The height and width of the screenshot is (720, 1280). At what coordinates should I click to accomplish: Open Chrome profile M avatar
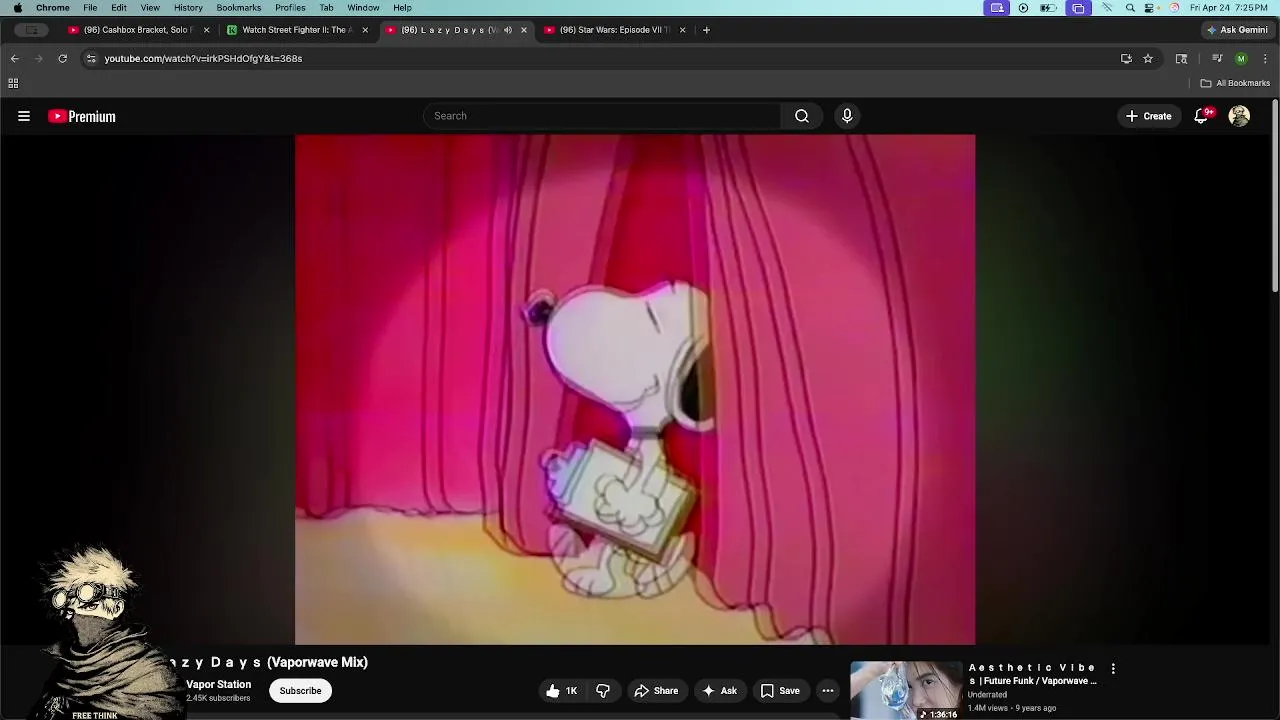pos(1241,58)
